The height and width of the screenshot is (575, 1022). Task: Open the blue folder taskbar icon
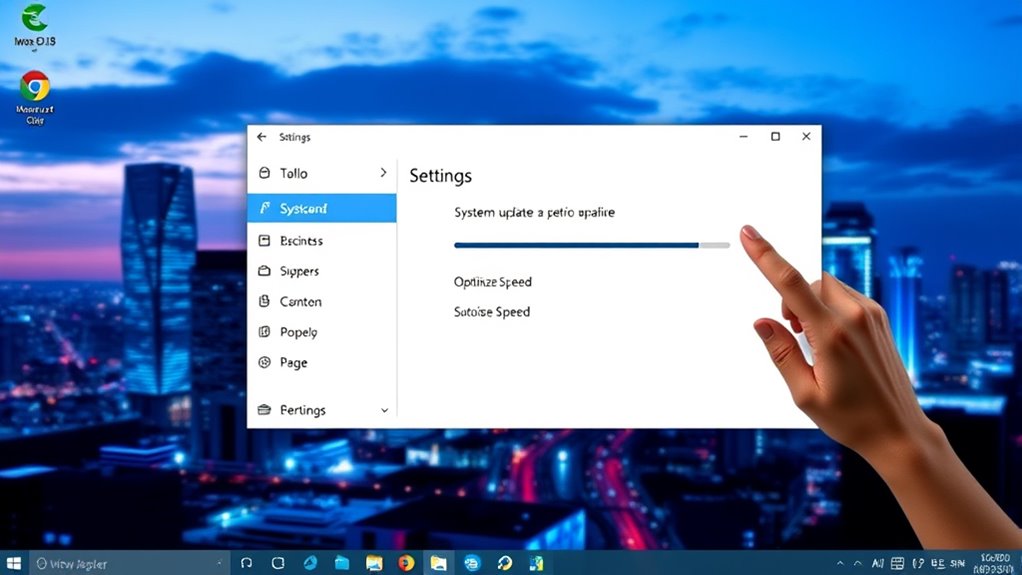tap(342, 563)
